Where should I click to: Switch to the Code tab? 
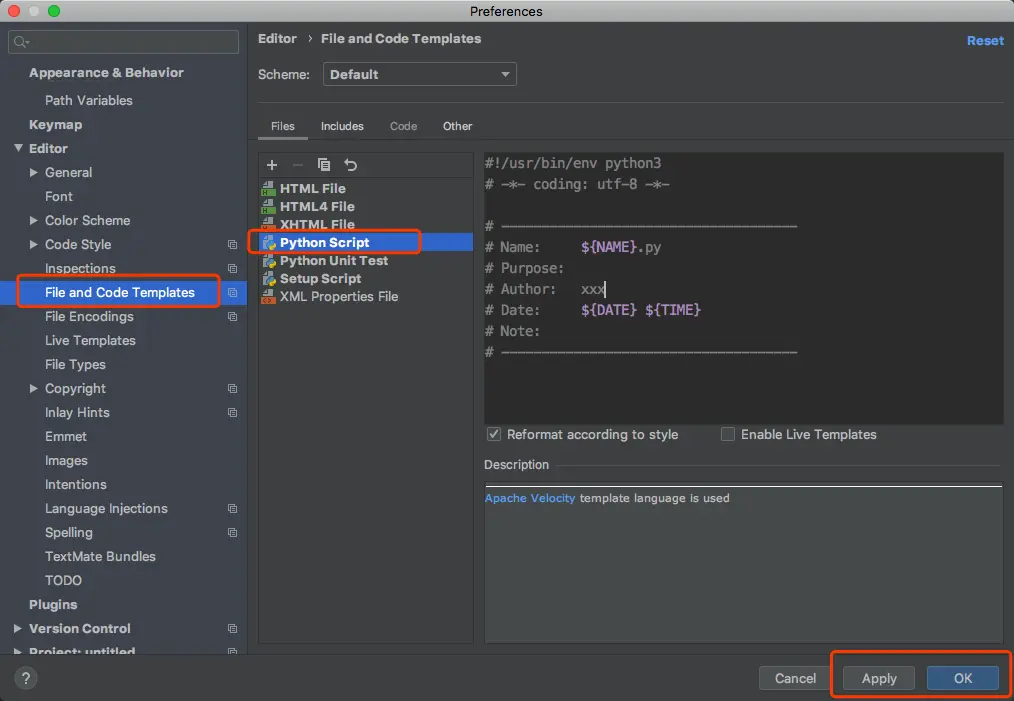point(404,126)
